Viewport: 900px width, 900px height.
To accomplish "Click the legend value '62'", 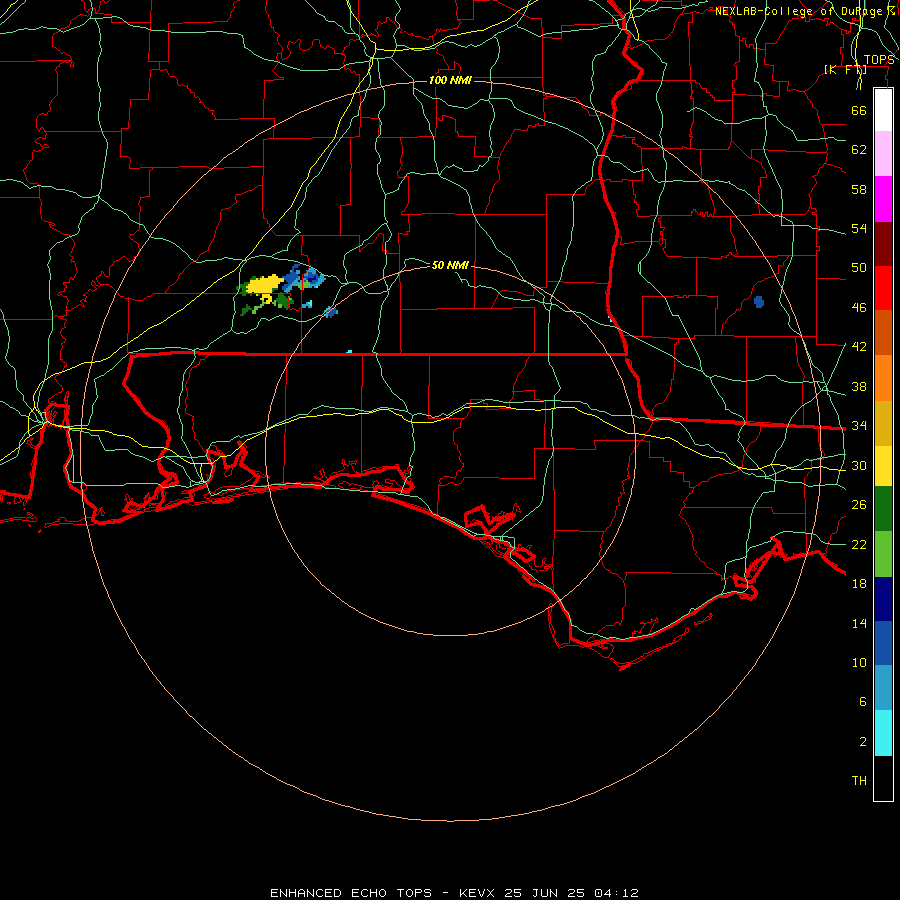I will tap(859, 150).
